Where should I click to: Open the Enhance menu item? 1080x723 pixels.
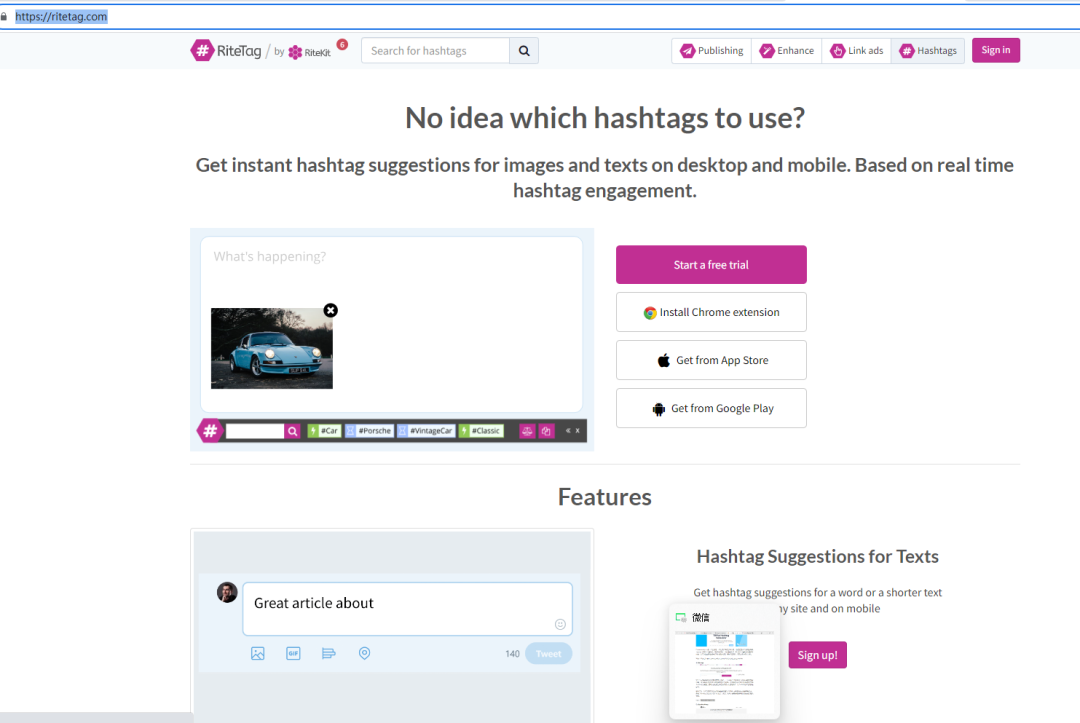(x=786, y=51)
